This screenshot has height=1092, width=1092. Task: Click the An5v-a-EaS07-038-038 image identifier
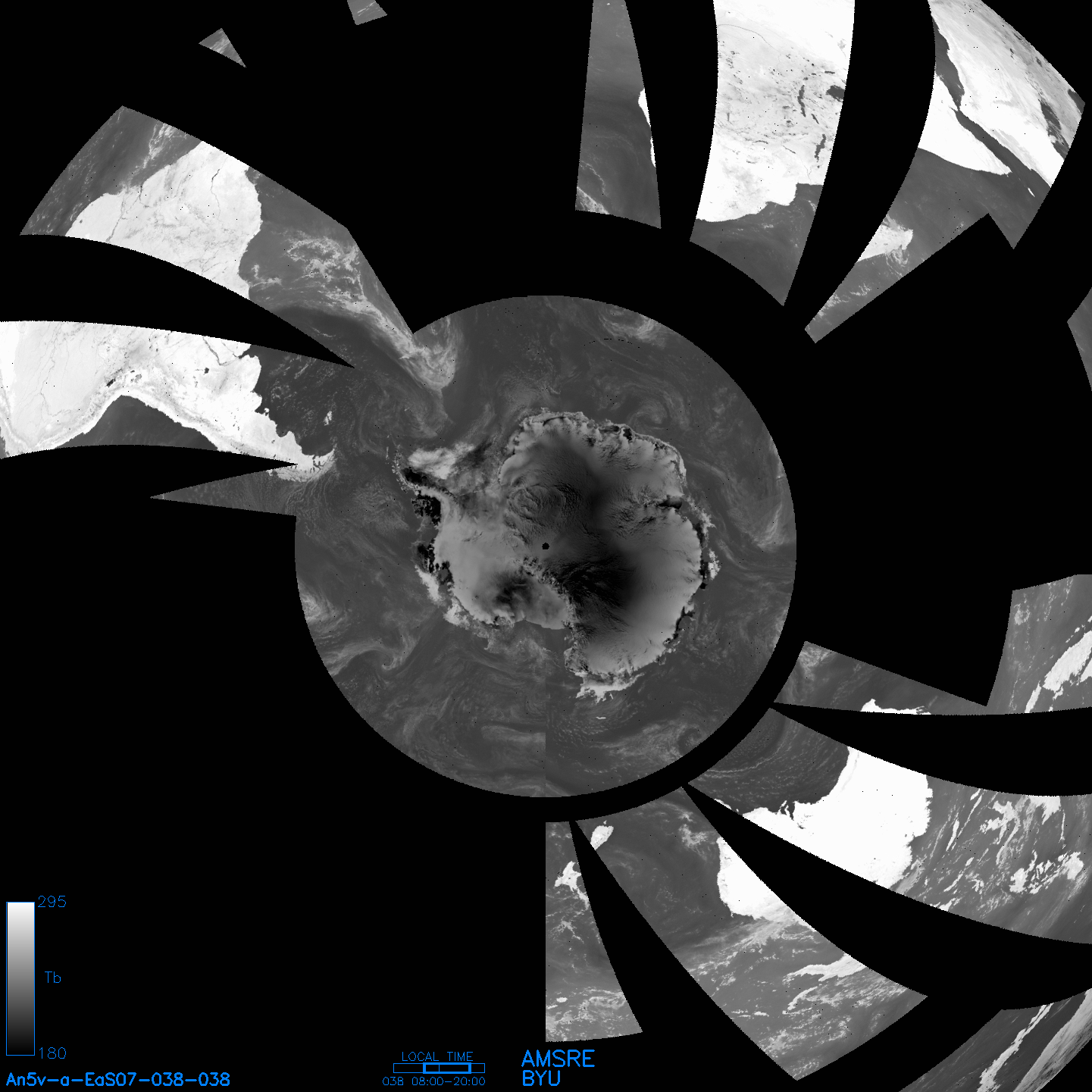tap(118, 1079)
